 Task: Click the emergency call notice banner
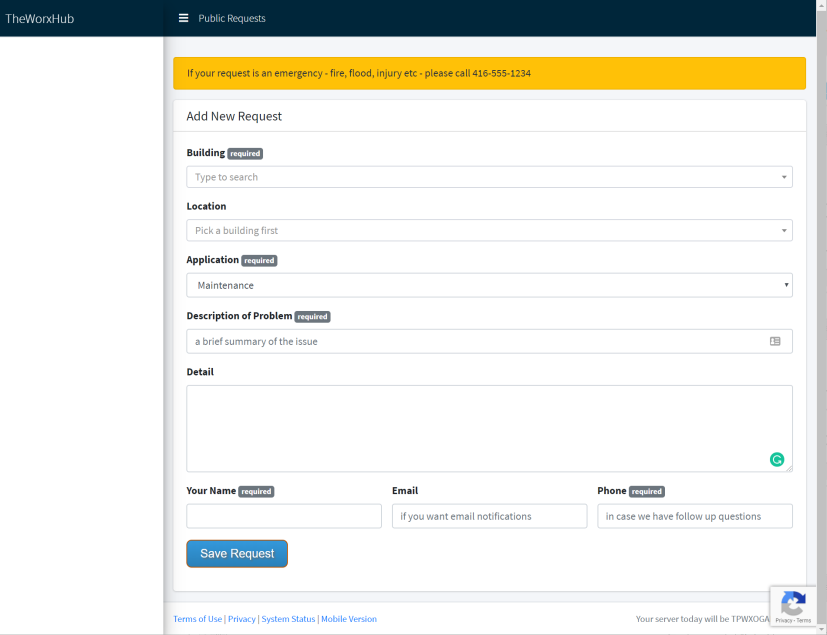click(489, 73)
